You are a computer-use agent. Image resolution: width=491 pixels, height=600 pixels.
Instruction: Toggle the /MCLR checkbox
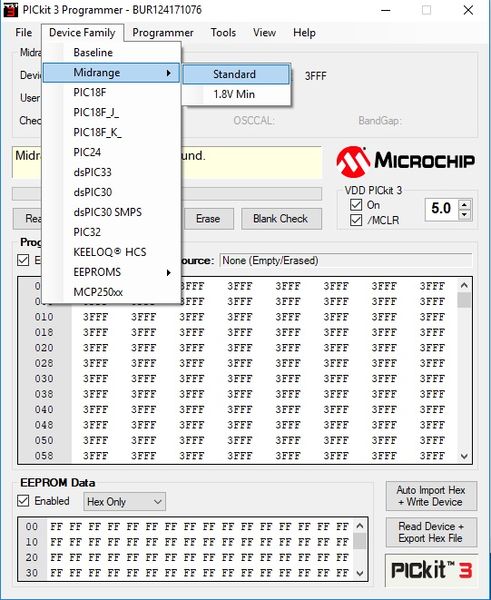pyautogui.click(x=356, y=220)
